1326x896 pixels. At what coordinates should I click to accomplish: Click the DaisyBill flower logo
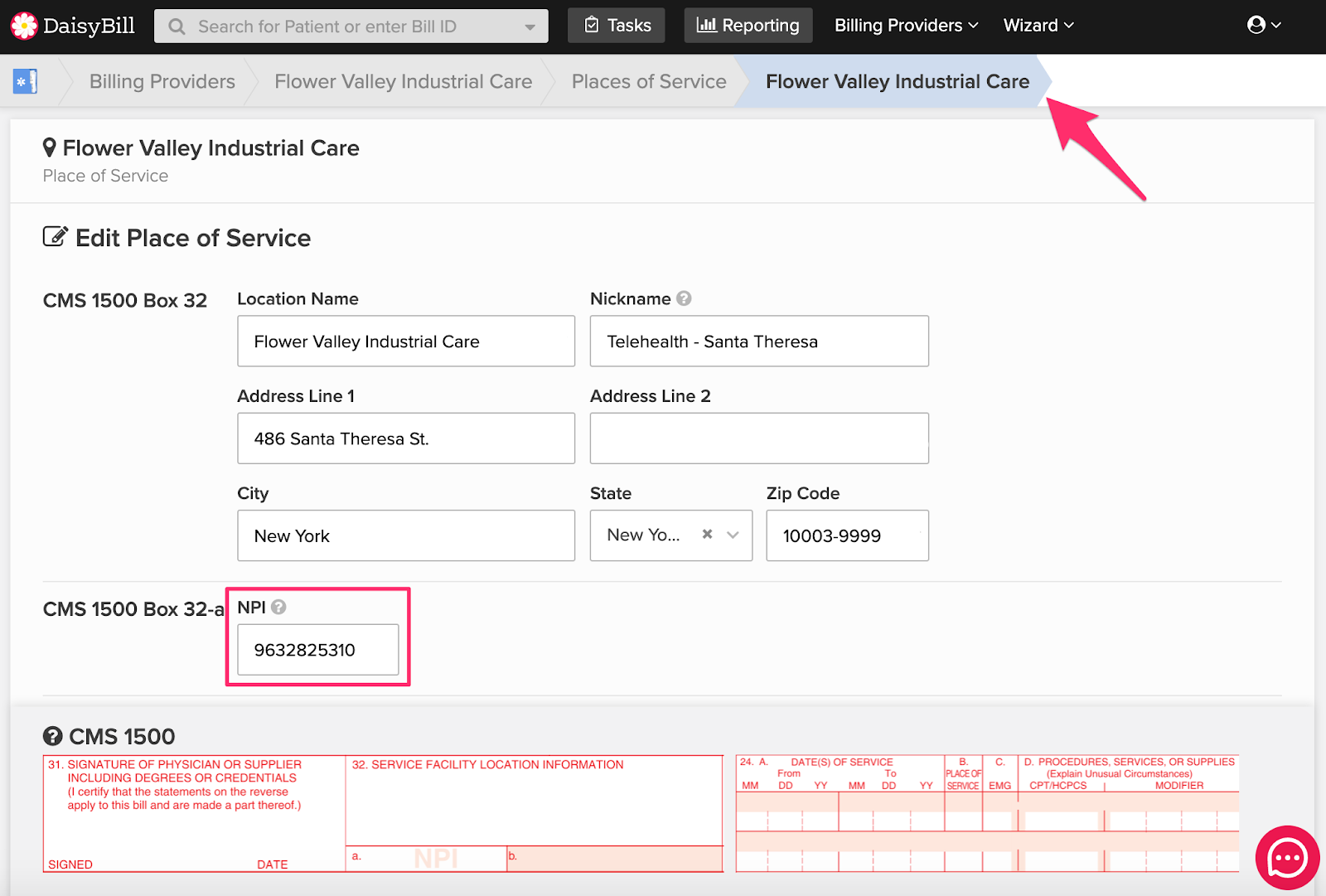[x=24, y=26]
